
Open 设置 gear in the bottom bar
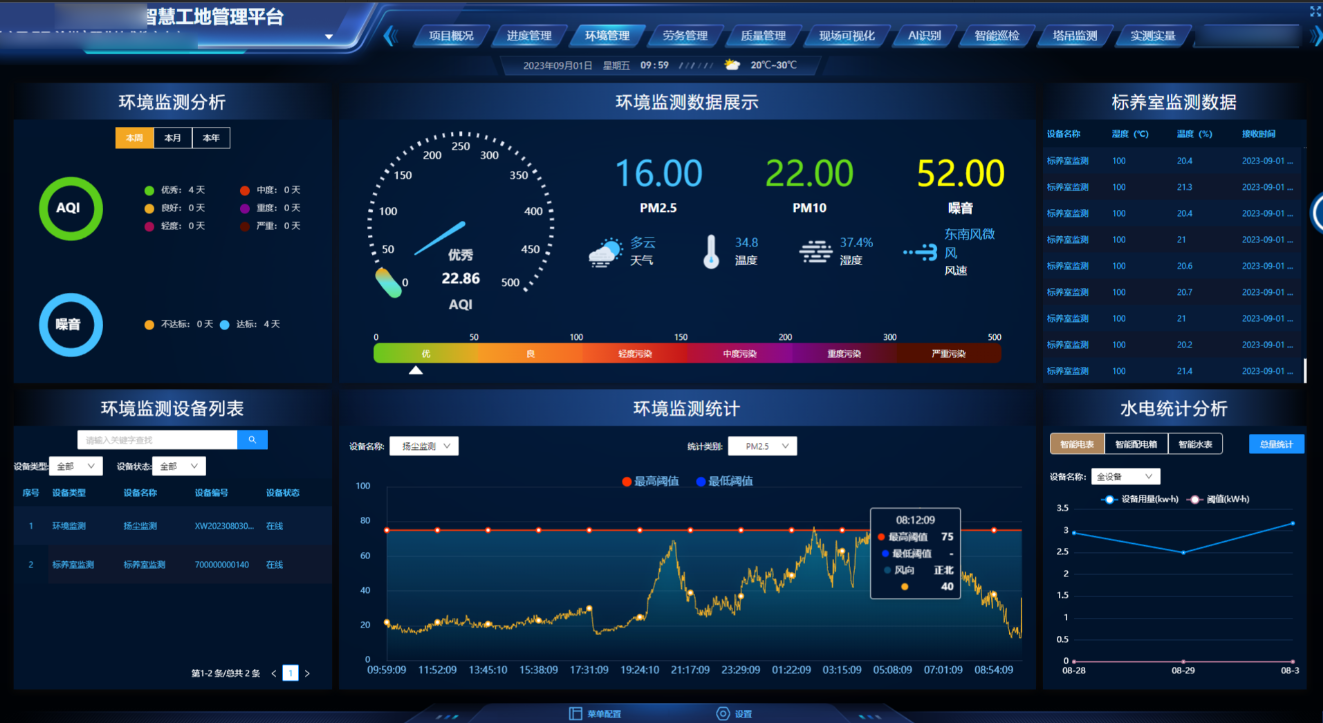click(x=733, y=714)
